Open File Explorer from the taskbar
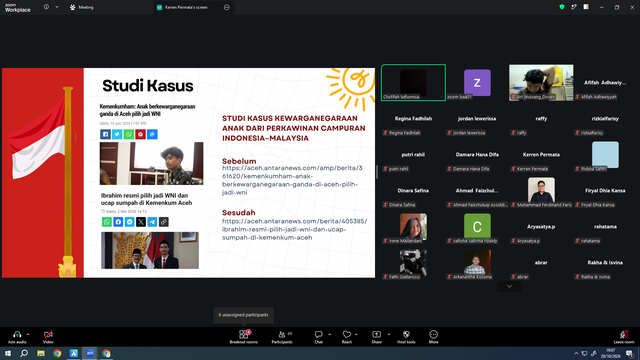This screenshot has width=640, height=360. click(x=41, y=353)
